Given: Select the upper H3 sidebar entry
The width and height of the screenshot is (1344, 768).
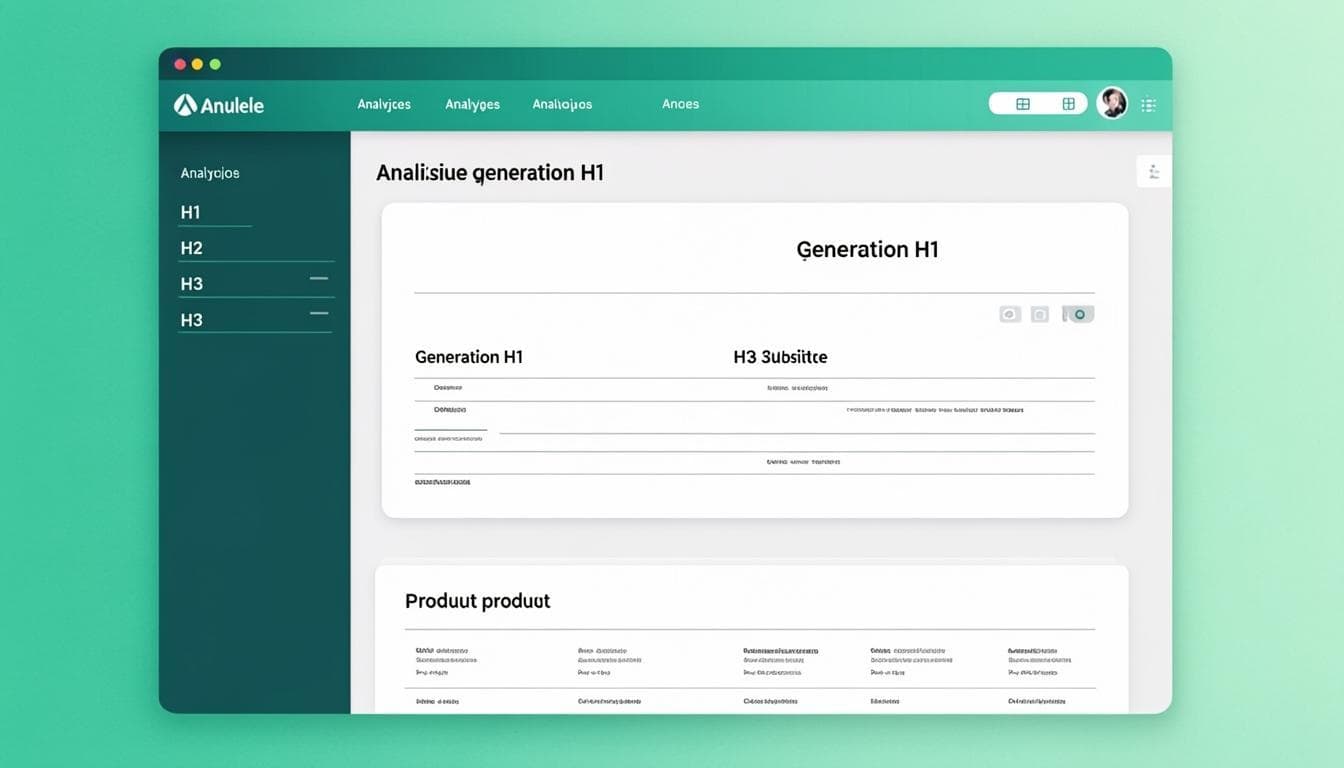Looking at the screenshot, I should [191, 284].
